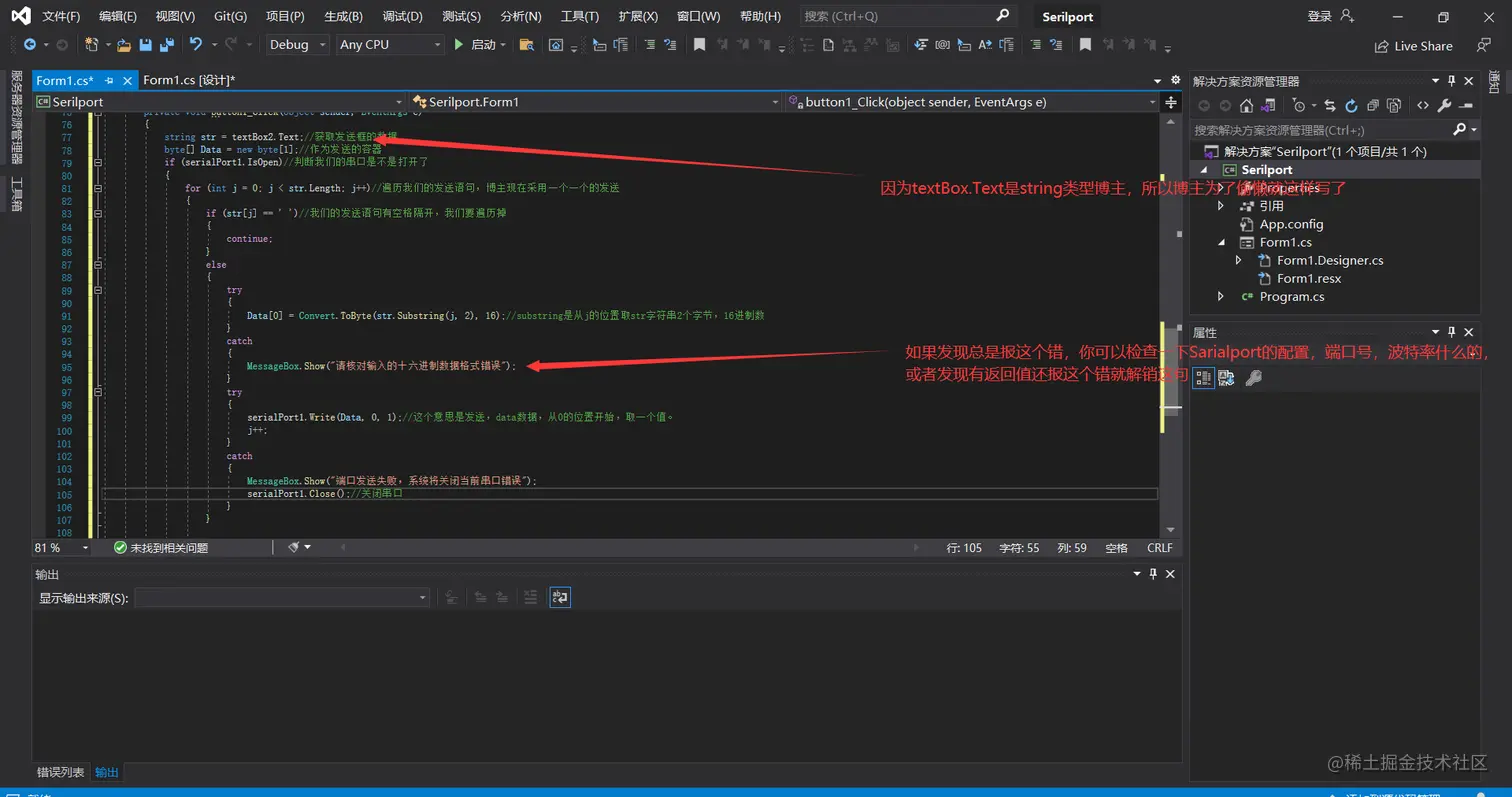Click the show all files icon
The width and height of the screenshot is (1512, 797).
[x=1395, y=105]
